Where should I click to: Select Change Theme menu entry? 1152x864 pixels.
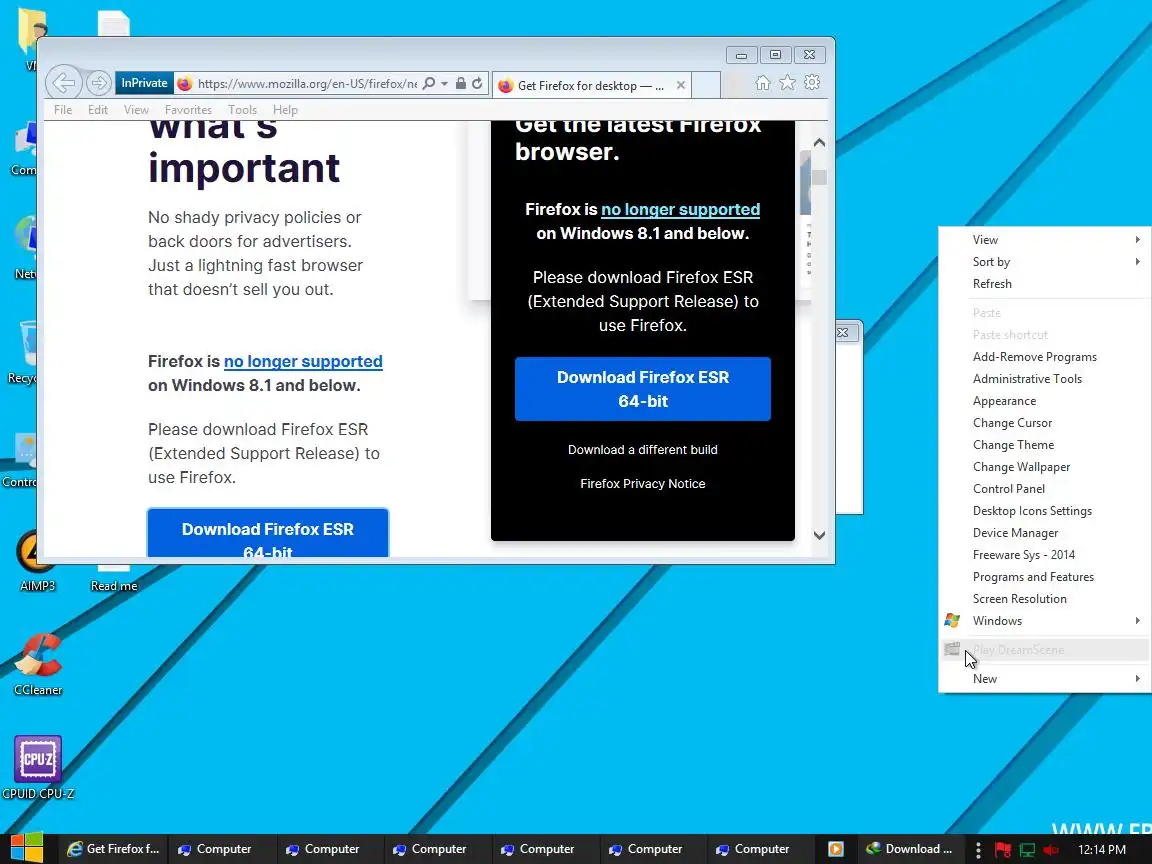tap(1045, 445)
